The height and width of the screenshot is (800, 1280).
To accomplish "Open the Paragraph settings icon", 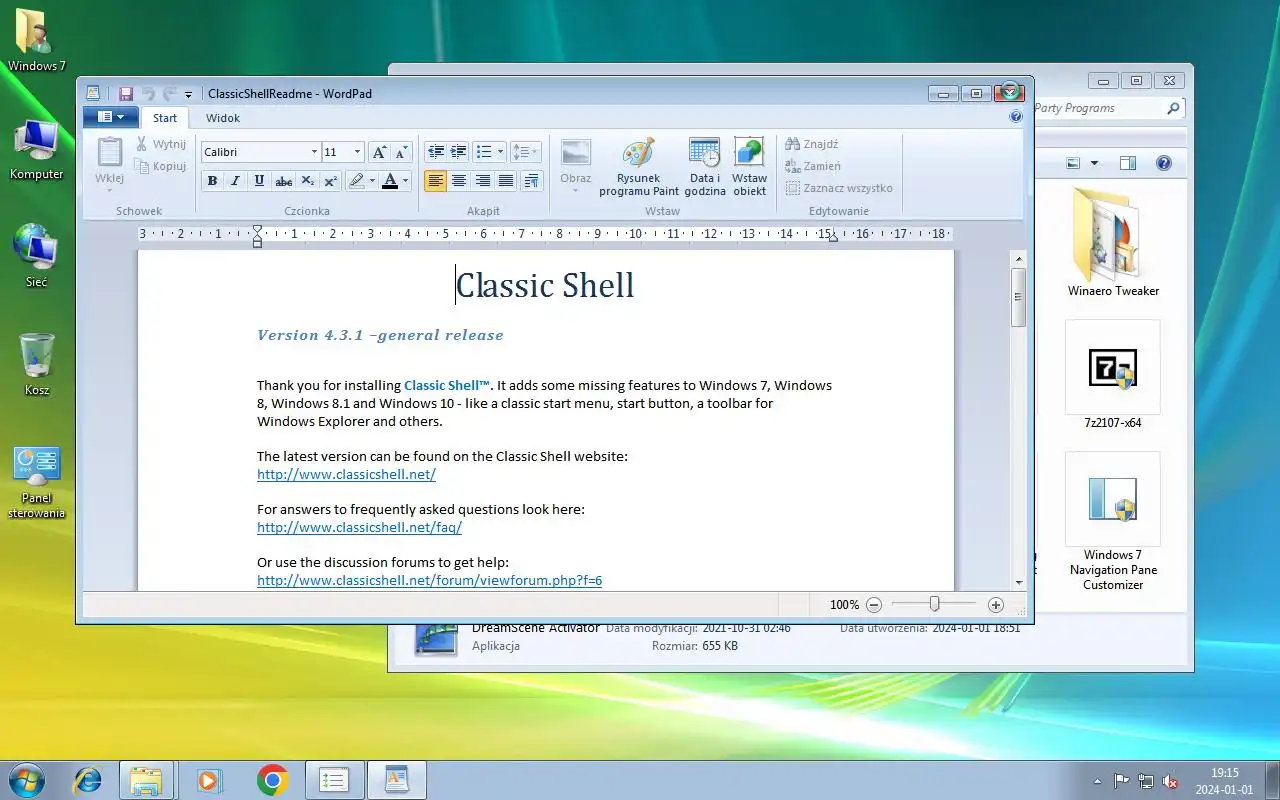I will [x=531, y=181].
